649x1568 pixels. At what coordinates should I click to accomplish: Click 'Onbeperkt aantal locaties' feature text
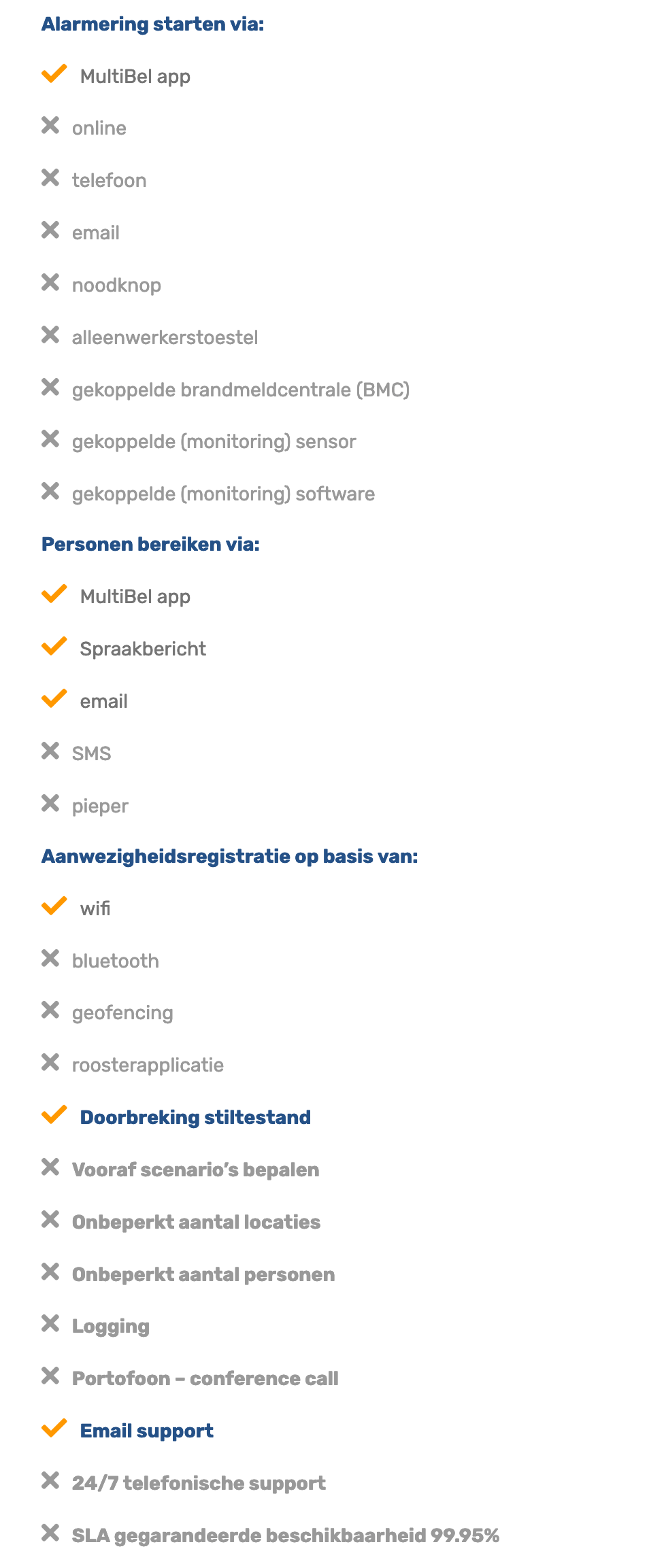click(196, 1223)
